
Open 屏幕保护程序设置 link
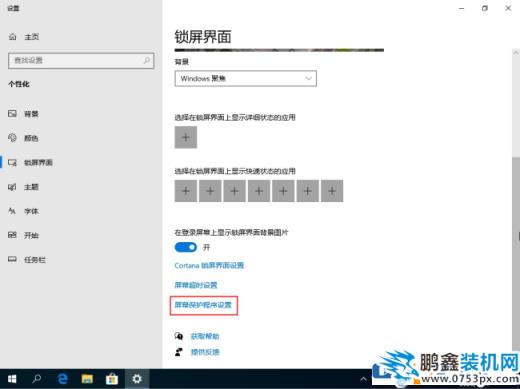pos(203,305)
